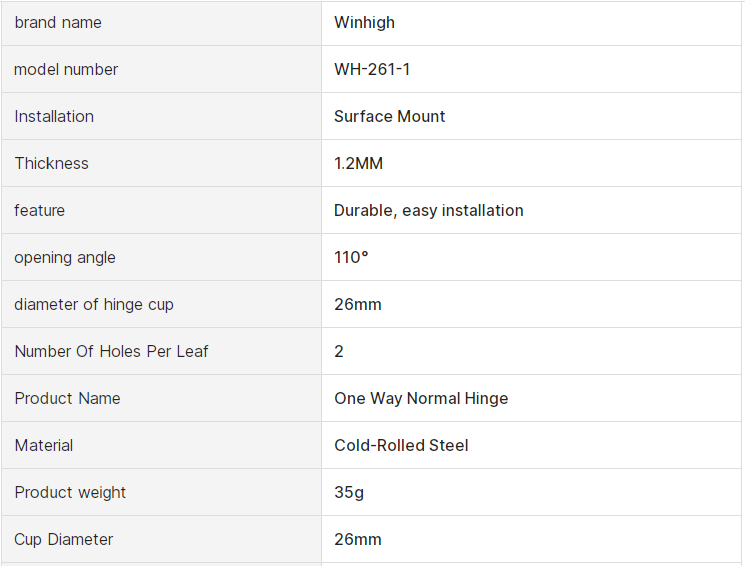
Task: Click the 'opening angle' label
Action: (65, 257)
